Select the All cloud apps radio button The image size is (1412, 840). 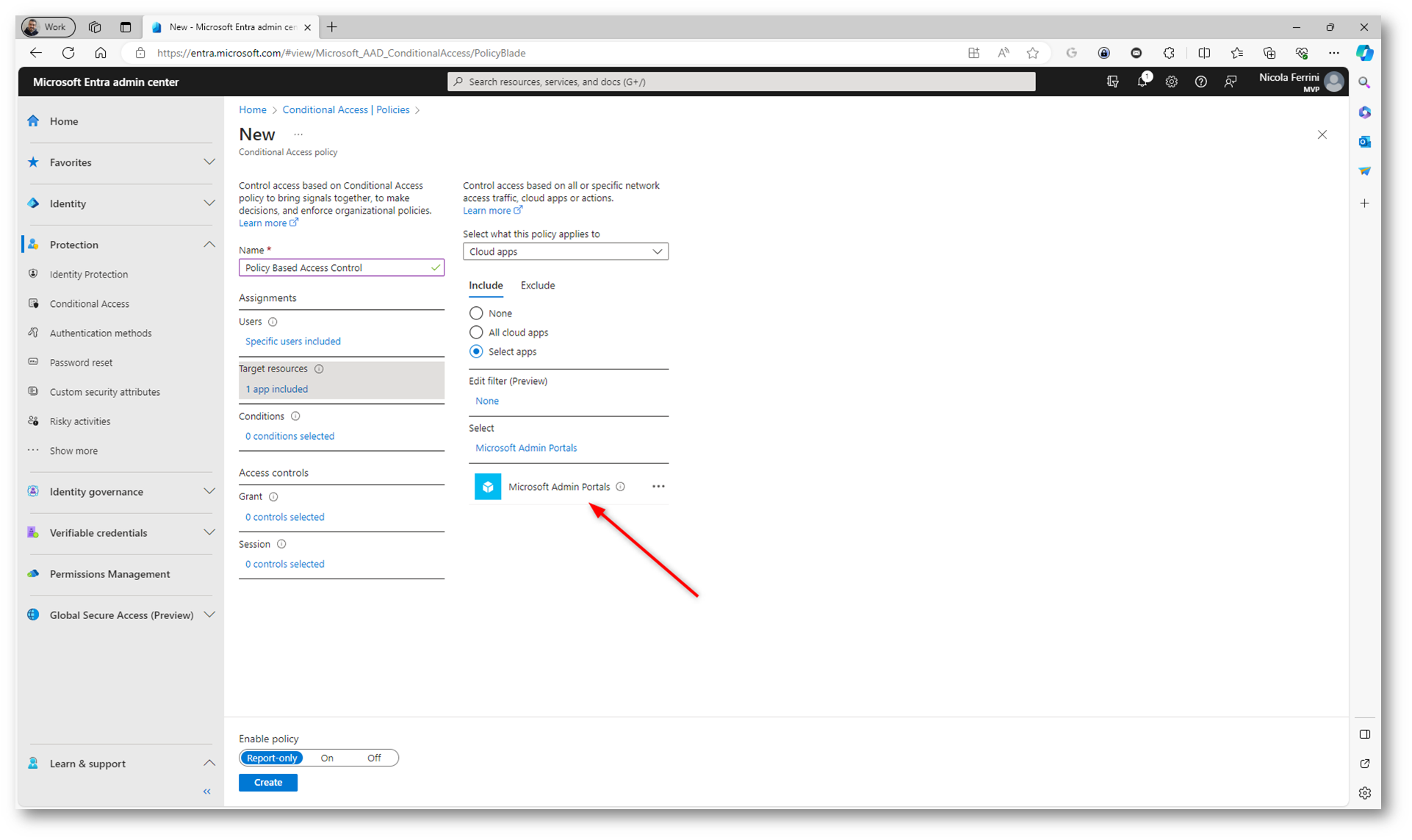476,333
